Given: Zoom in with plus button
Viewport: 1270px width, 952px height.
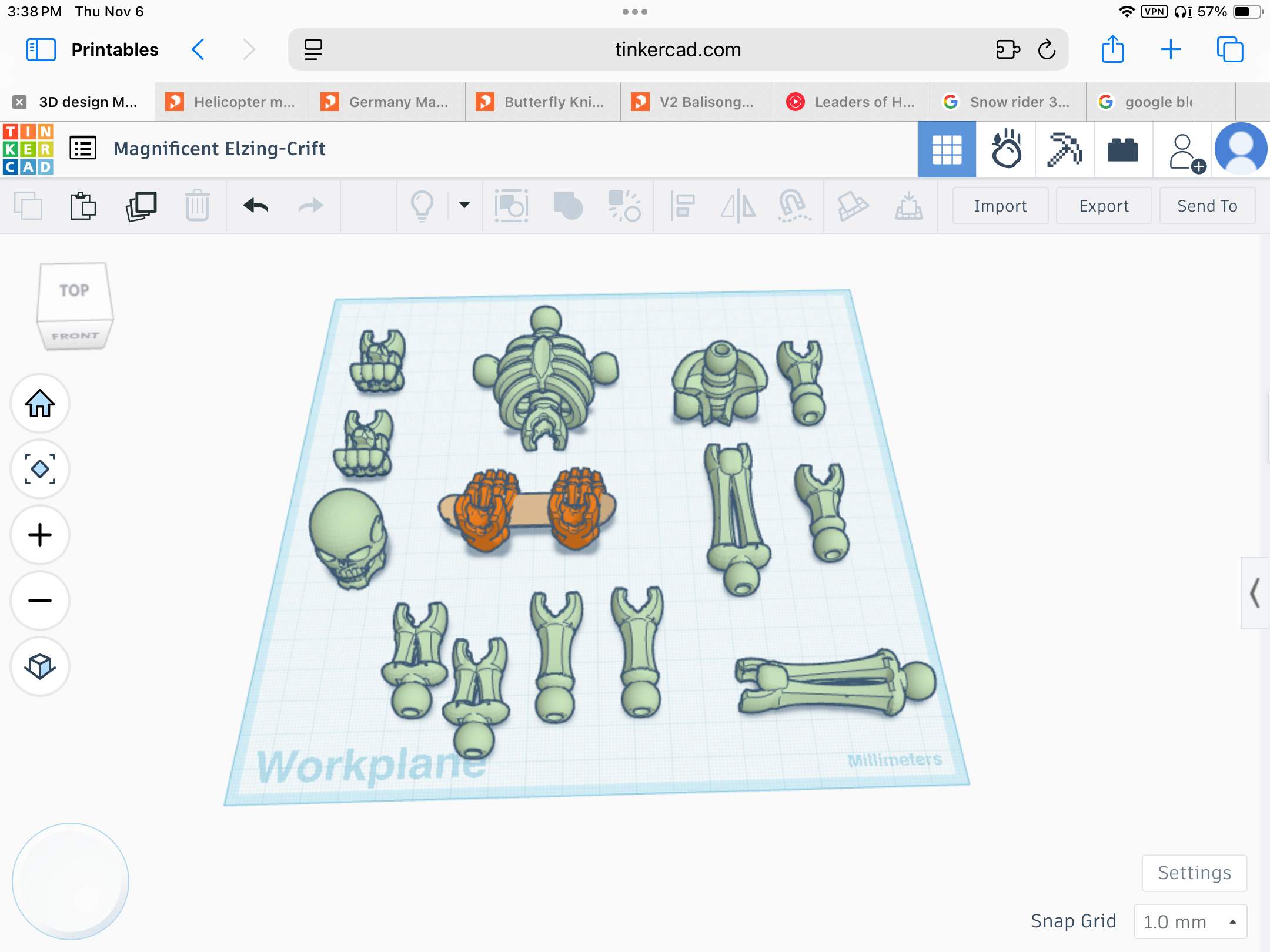Looking at the screenshot, I should [40, 535].
